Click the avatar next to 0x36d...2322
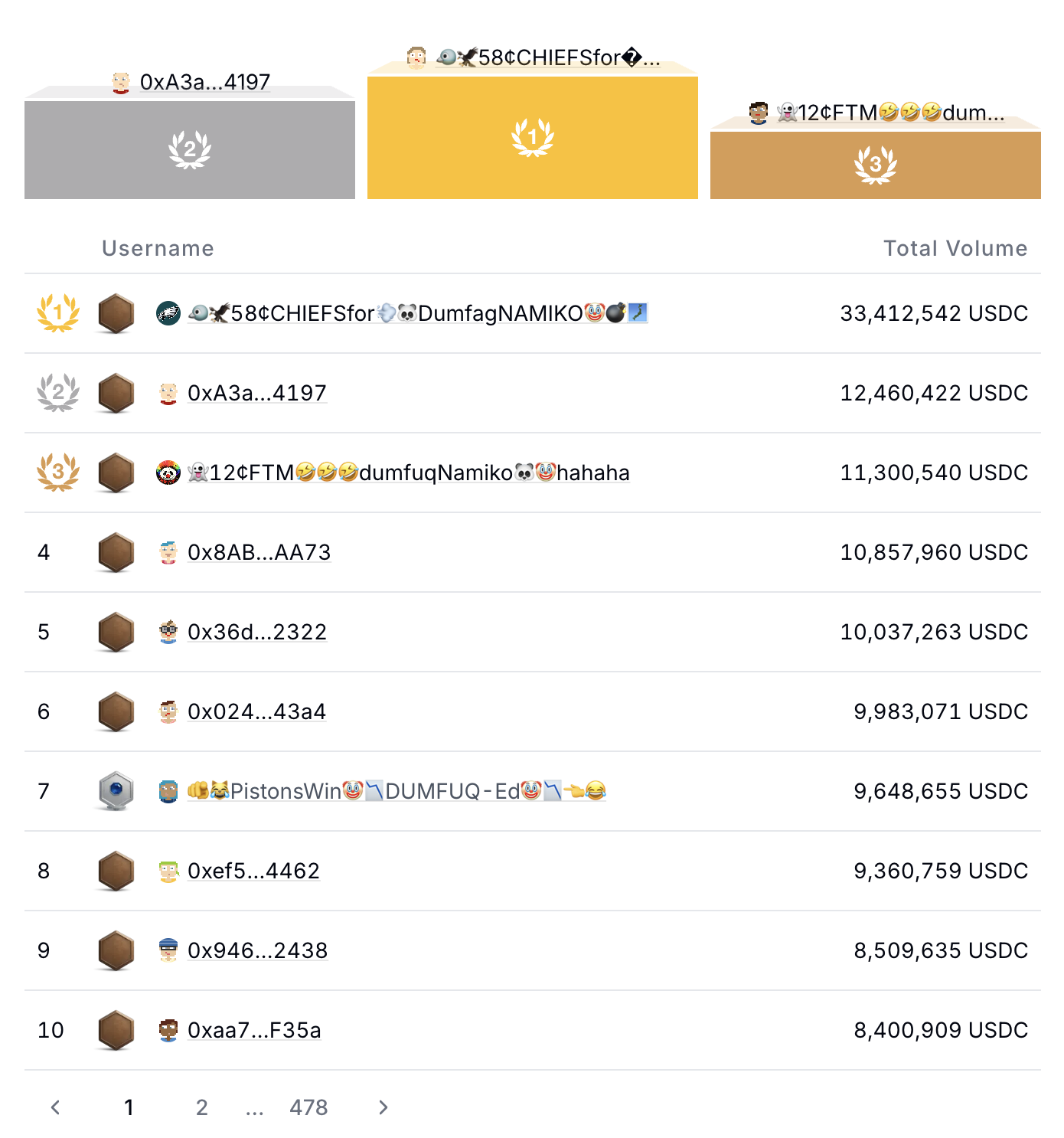Screen dimensions: 1064x1138 tap(168, 632)
